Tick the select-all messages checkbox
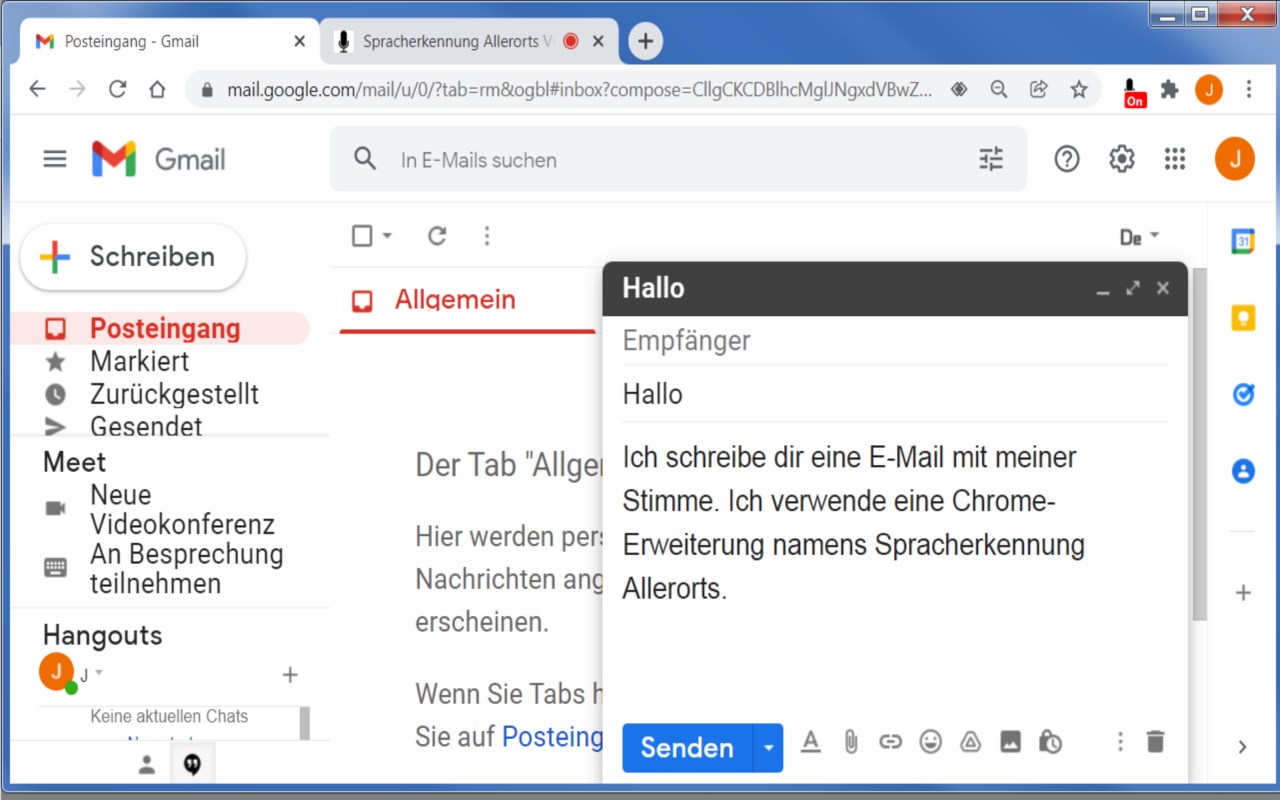 (x=363, y=236)
